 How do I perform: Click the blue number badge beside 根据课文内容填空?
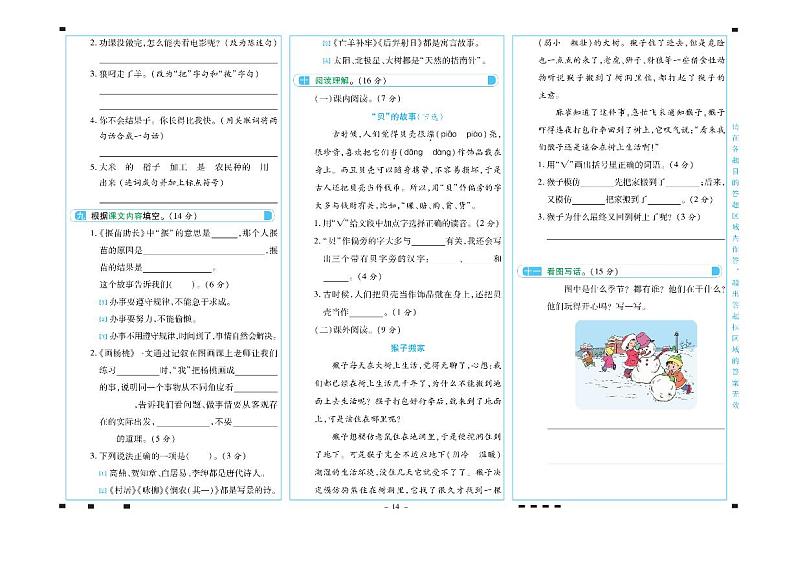pos(80,216)
